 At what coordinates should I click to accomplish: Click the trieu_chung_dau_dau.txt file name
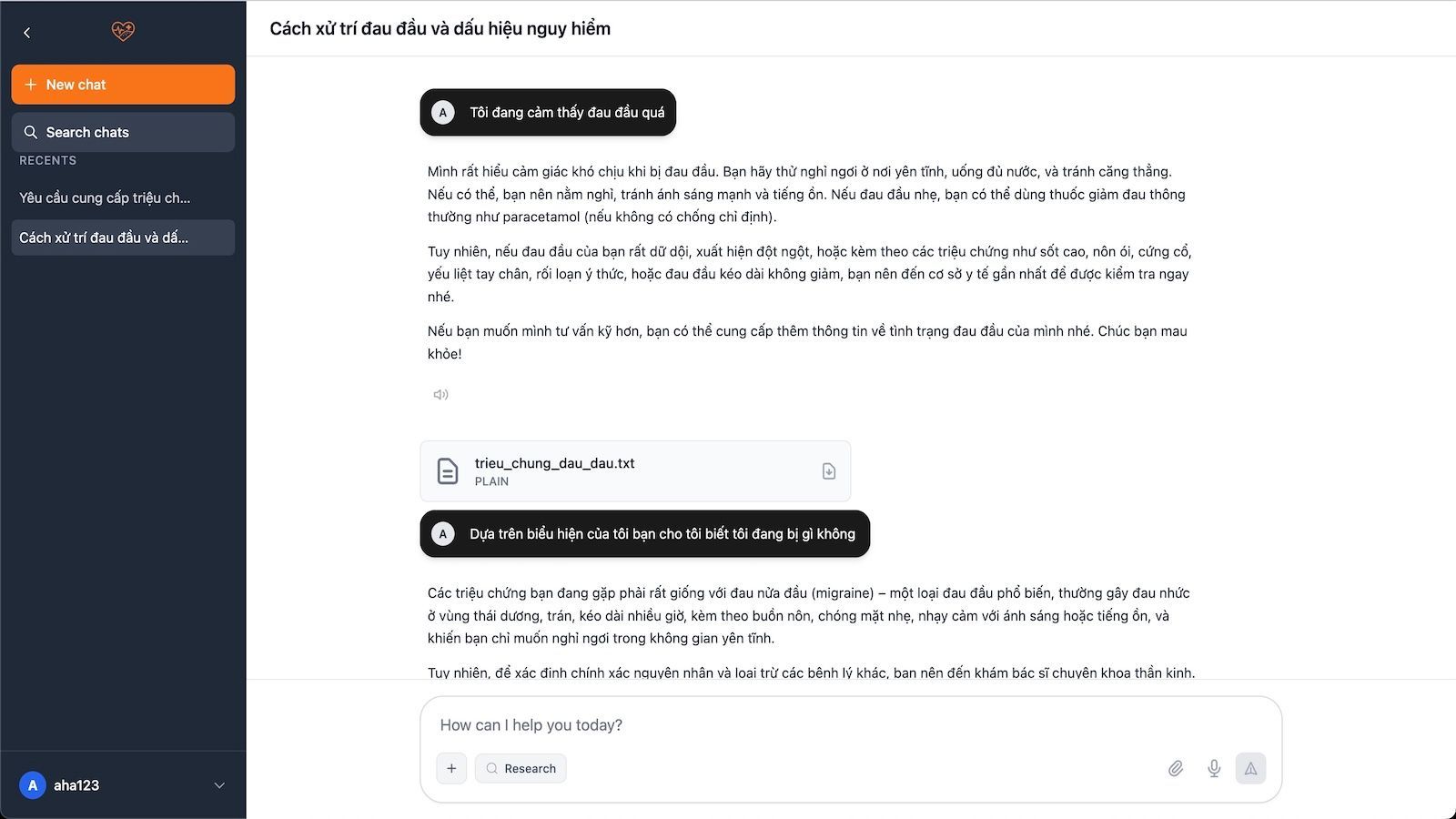point(554,463)
